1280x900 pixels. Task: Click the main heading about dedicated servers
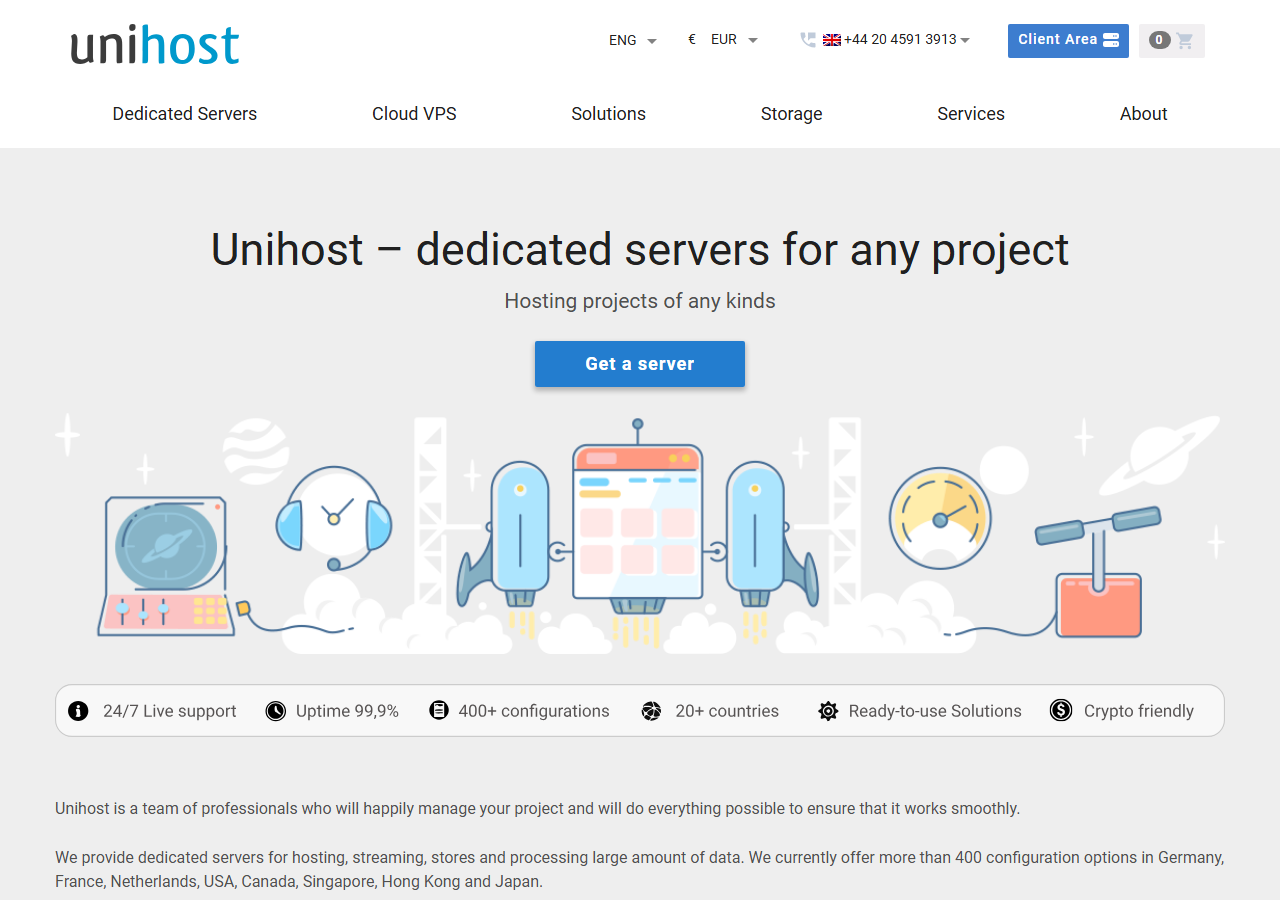click(x=640, y=249)
